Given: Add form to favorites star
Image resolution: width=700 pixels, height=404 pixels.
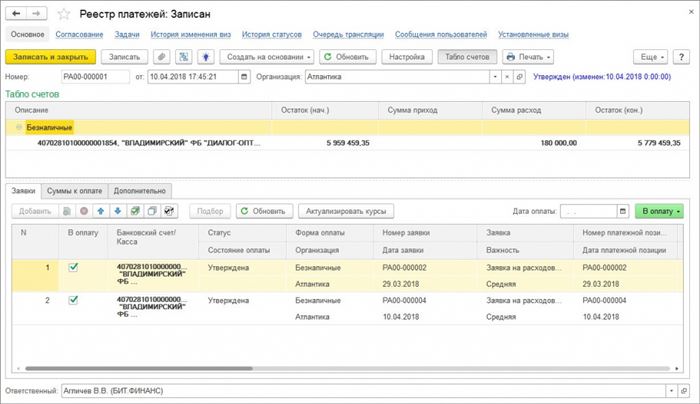Looking at the screenshot, I should coord(64,14).
